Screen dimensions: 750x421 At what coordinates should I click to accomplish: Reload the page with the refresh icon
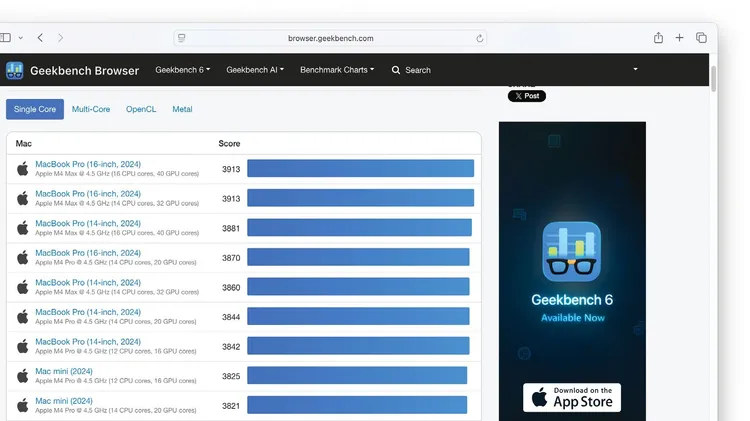pos(479,38)
